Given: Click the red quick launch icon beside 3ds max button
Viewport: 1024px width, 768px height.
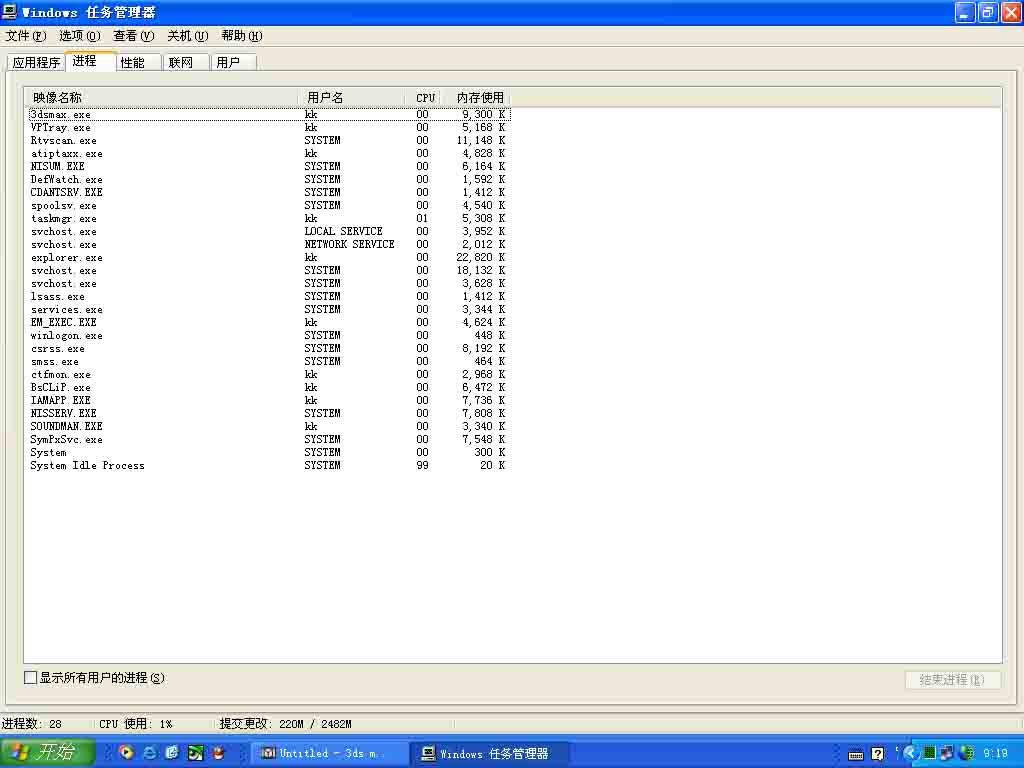Looking at the screenshot, I should [218, 753].
